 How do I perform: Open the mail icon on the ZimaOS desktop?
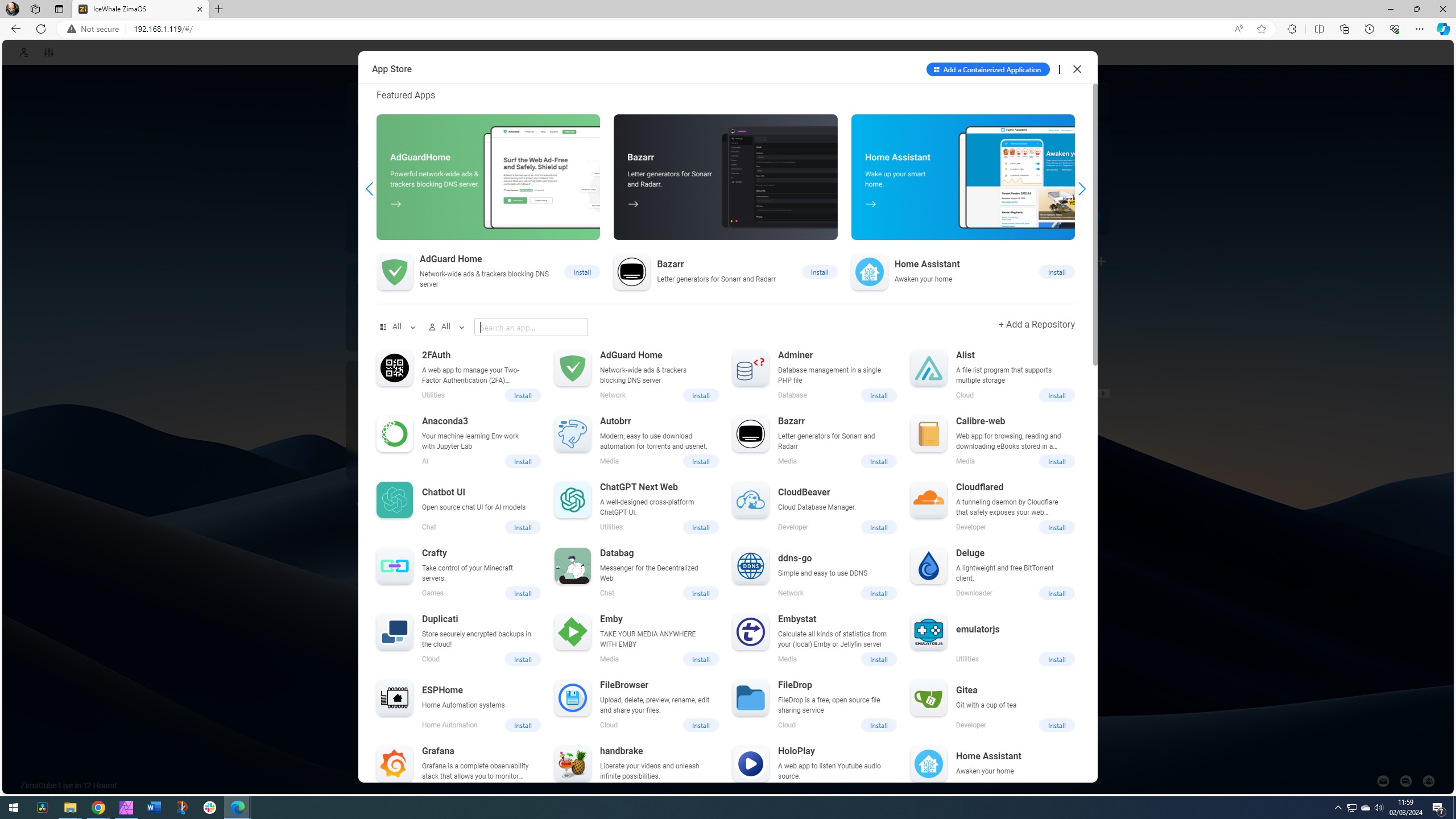(x=1383, y=781)
